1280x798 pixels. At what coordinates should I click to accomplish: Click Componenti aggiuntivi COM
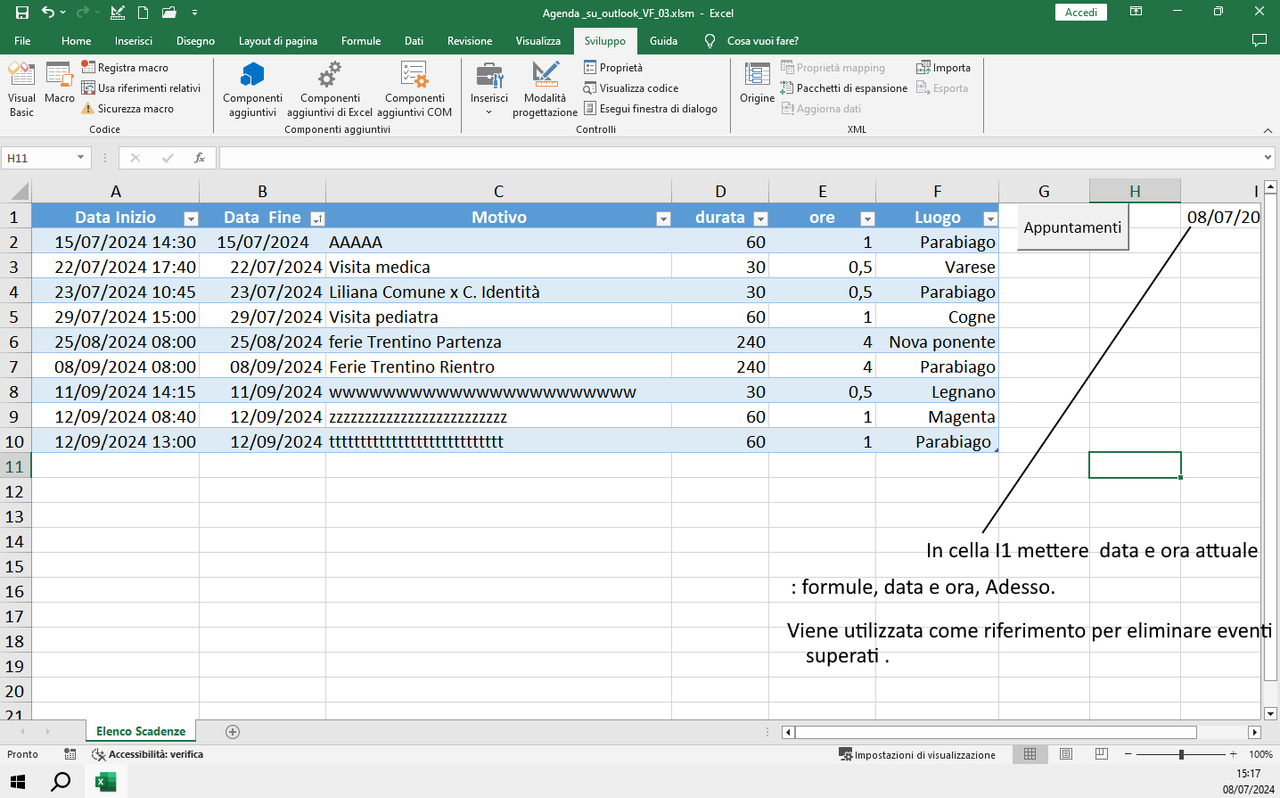[x=414, y=89]
